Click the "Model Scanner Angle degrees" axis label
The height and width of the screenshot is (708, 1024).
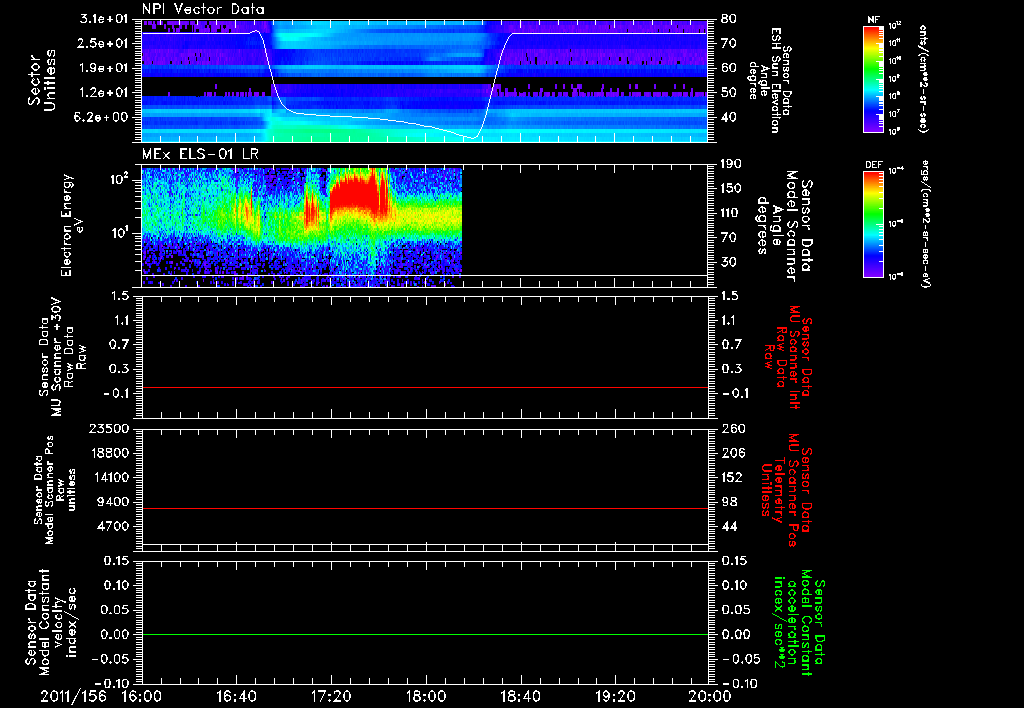[784, 225]
